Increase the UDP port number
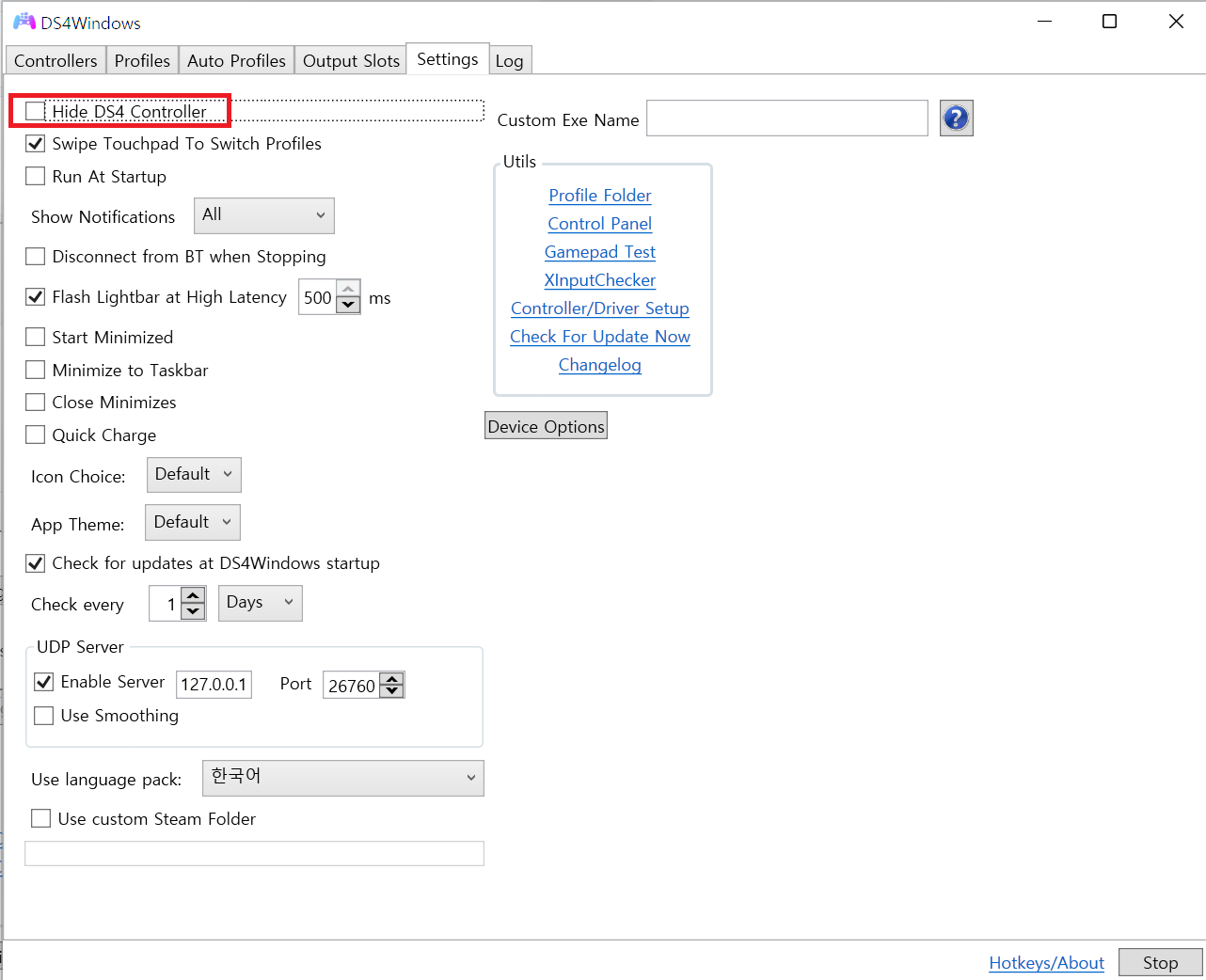Image resolution: width=1206 pixels, height=980 pixels. coord(392,678)
